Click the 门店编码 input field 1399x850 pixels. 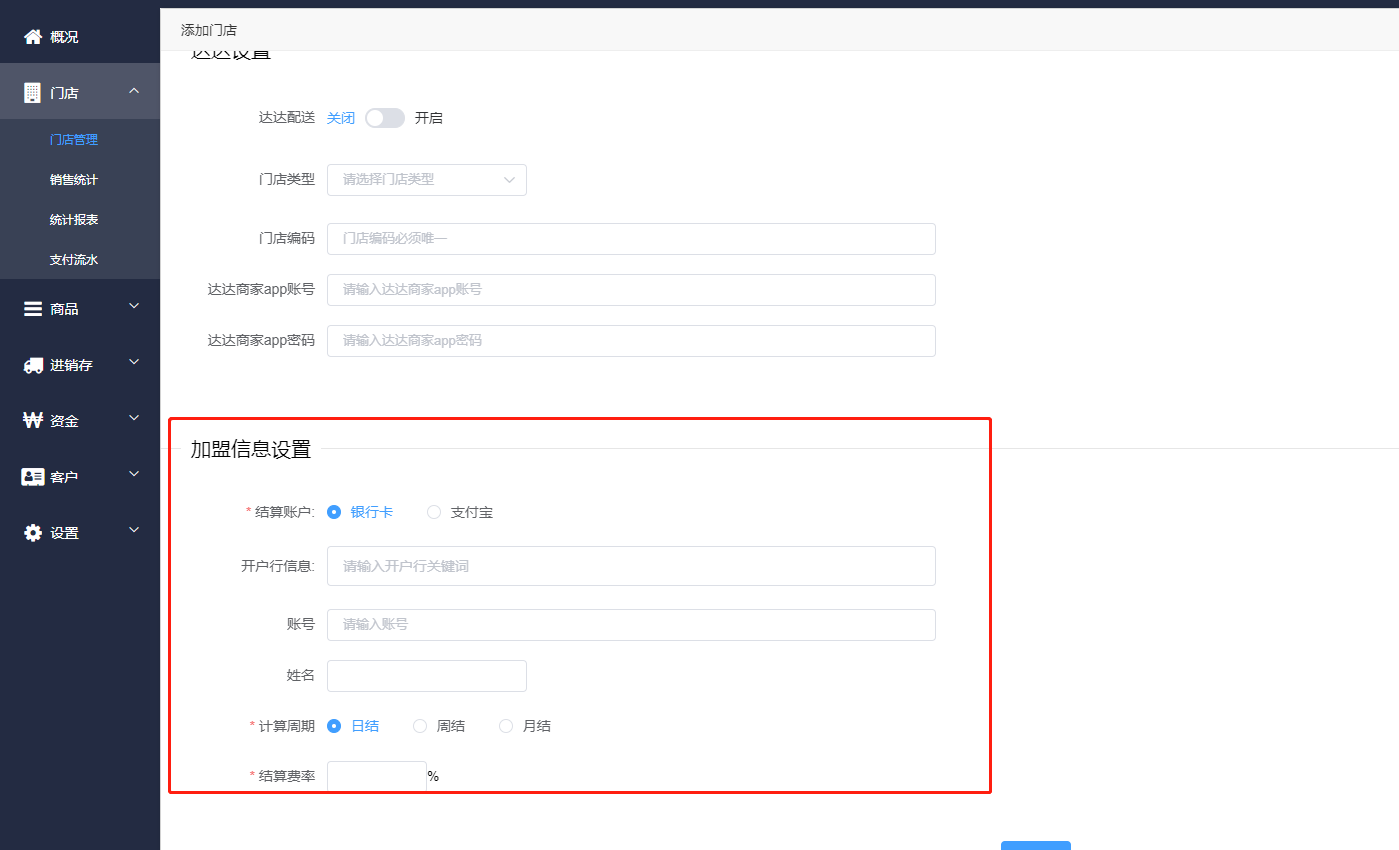tap(631, 239)
